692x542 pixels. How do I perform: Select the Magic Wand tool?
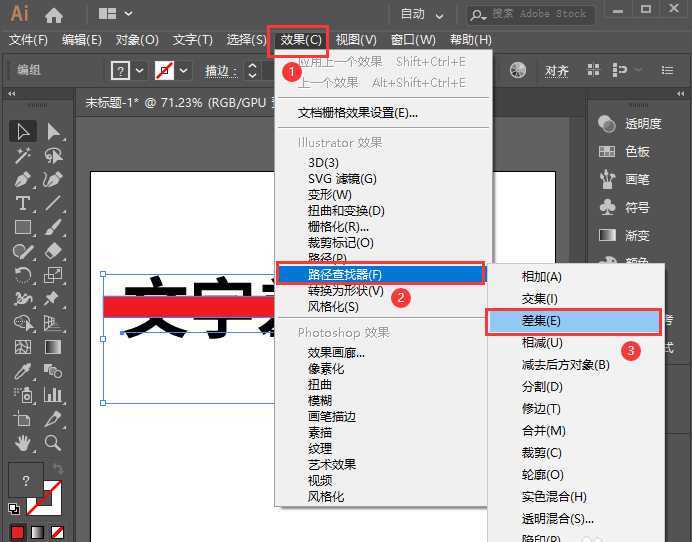point(22,155)
